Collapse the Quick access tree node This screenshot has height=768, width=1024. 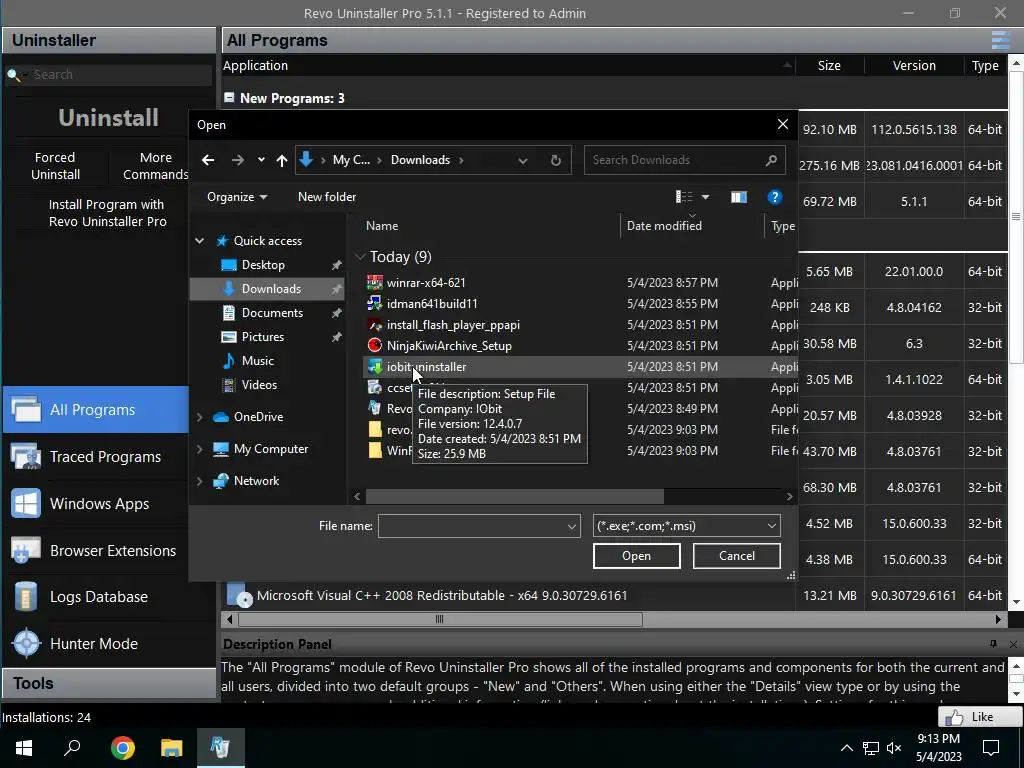click(199, 241)
